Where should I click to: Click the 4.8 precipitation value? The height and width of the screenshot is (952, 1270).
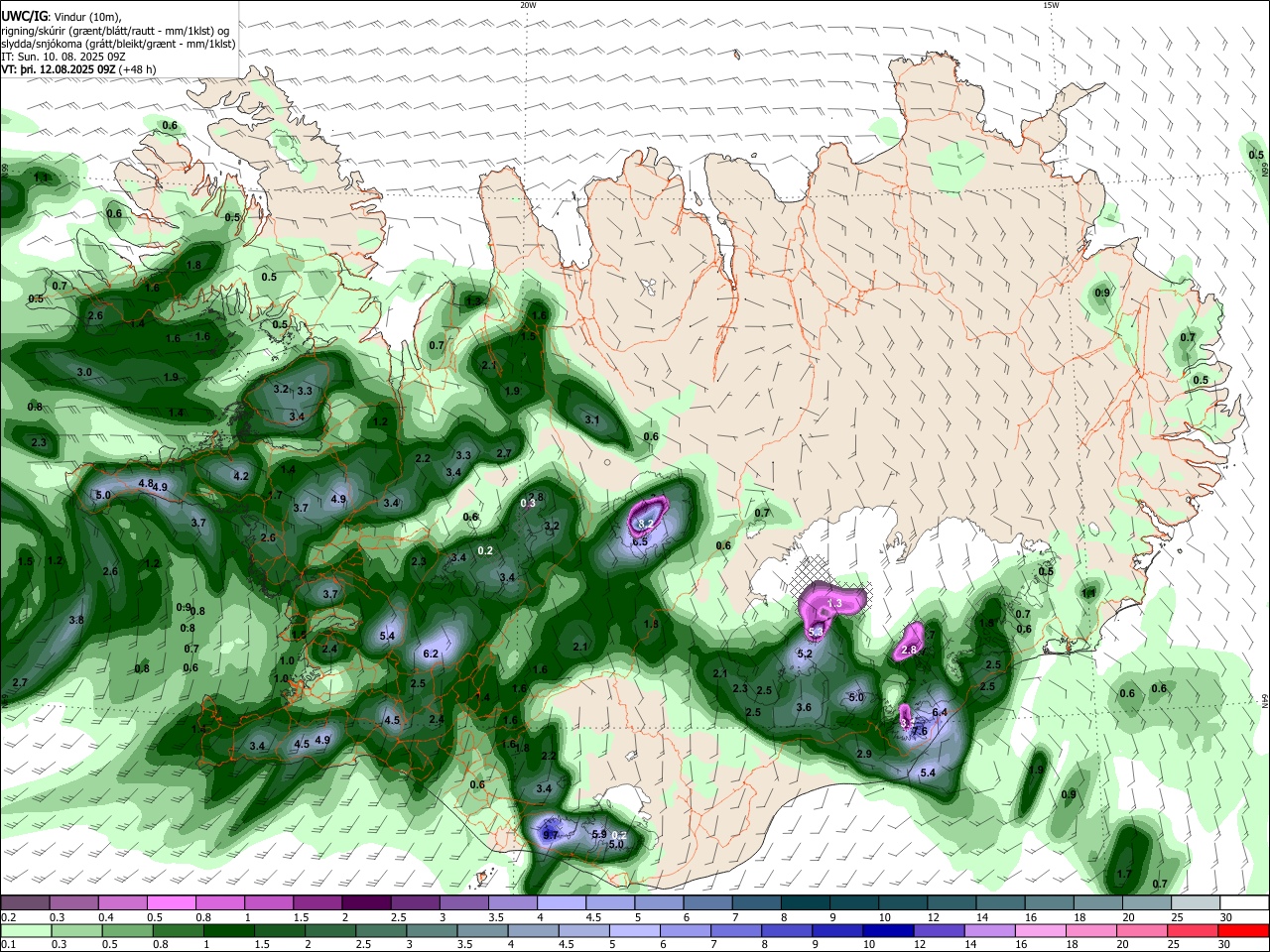(146, 483)
